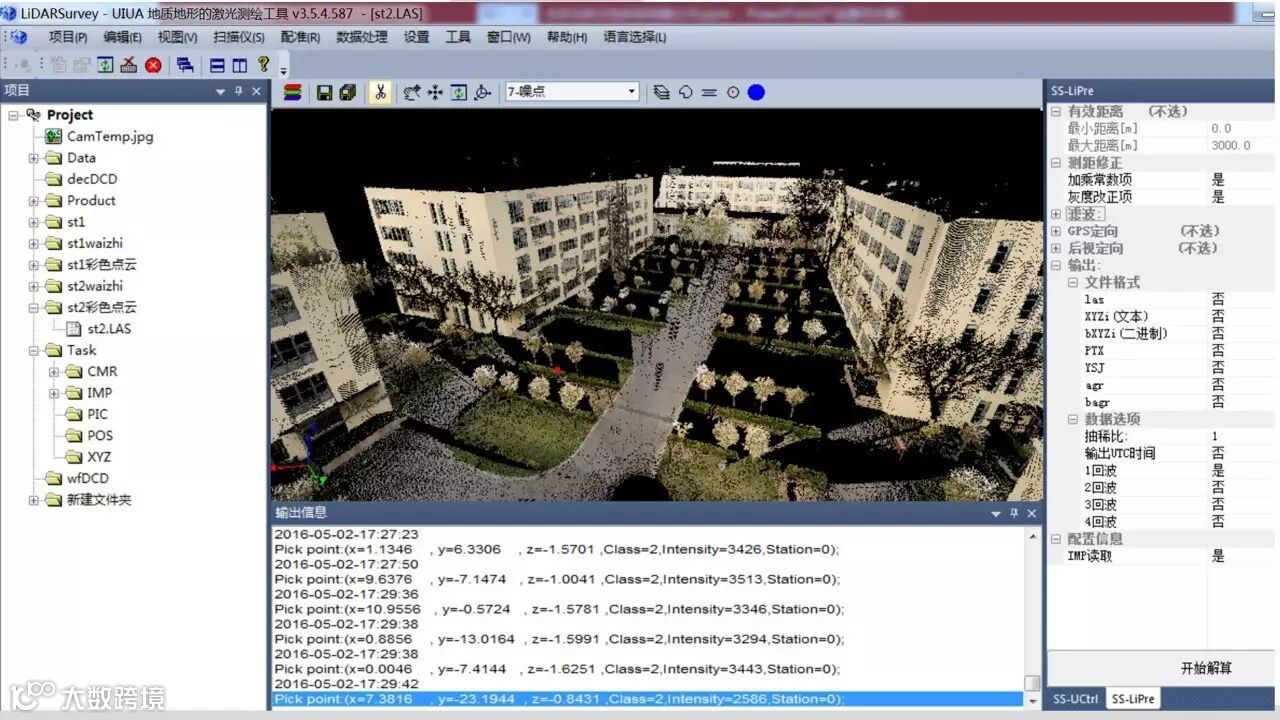This screenshot has width=1280, height=720.
Task: Toggle the 加乘常数项 setting value
Action: [x=1242, y=180]
